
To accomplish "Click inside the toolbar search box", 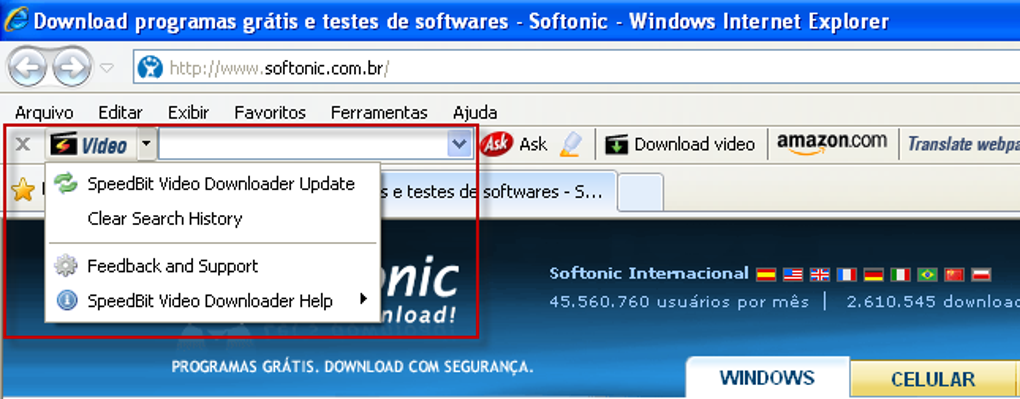I will coord(302,144).
